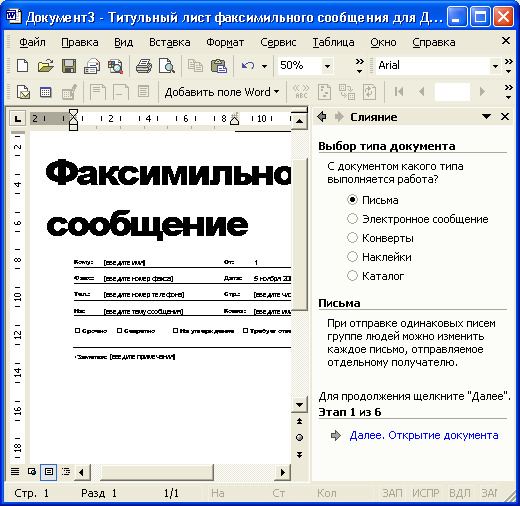Select the Письма radio button

(352, 200)
